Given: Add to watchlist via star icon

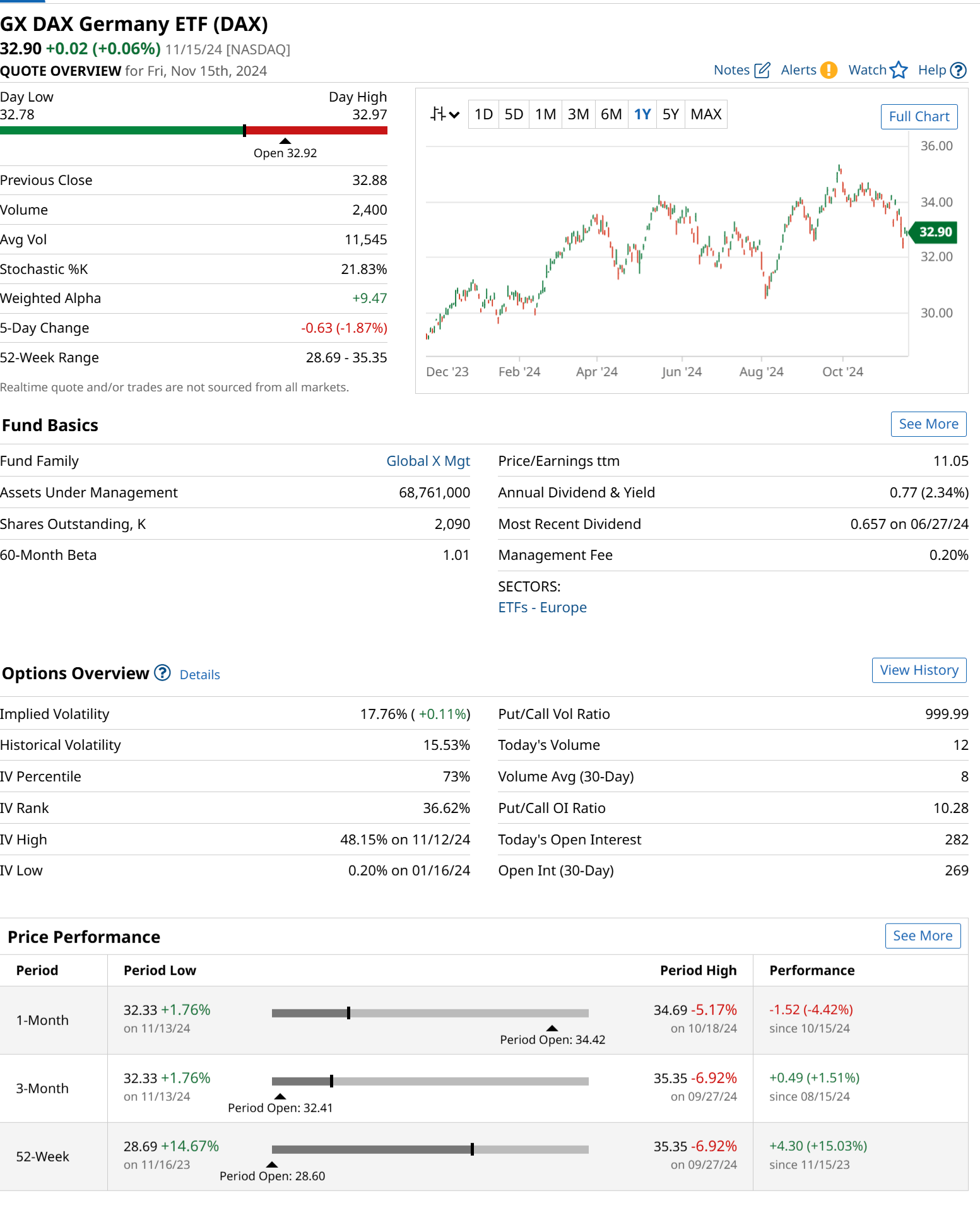Looking at the screenshot, I should coord(899,70).
